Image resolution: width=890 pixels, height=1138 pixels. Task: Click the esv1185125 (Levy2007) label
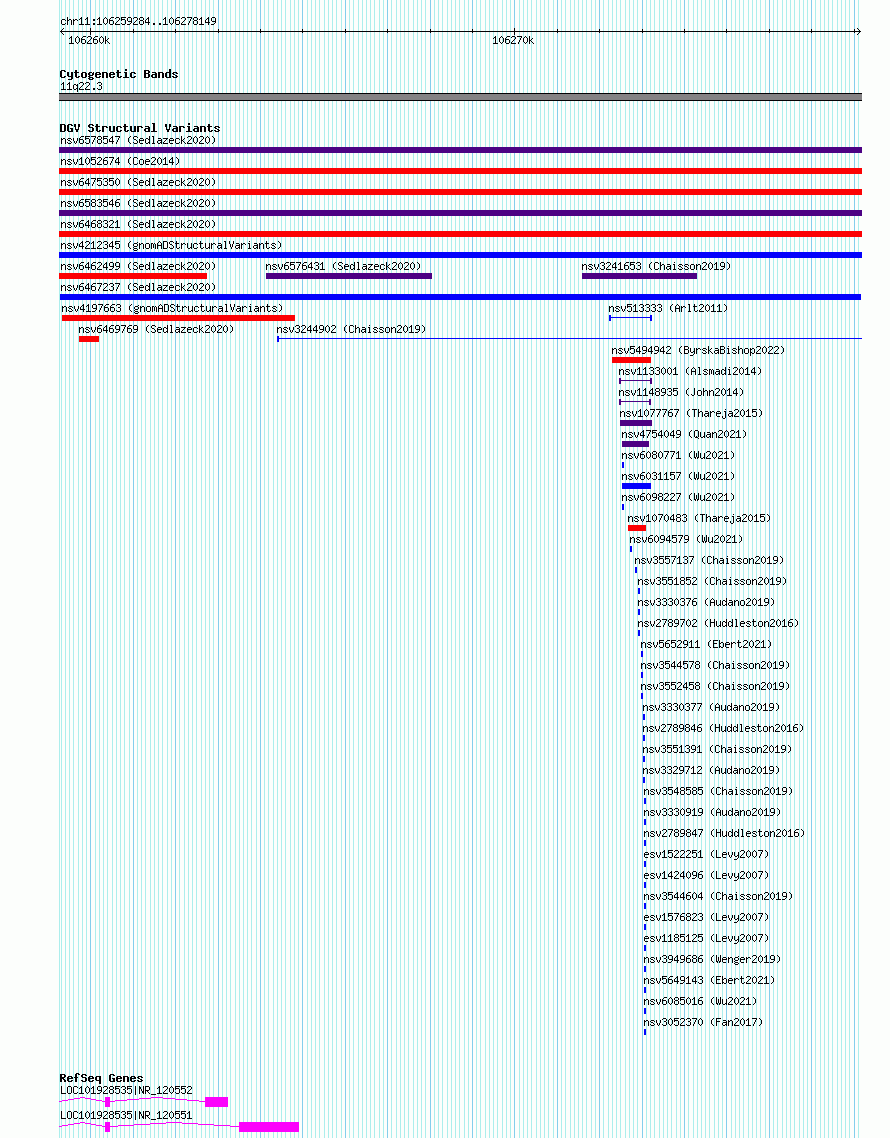706,940
